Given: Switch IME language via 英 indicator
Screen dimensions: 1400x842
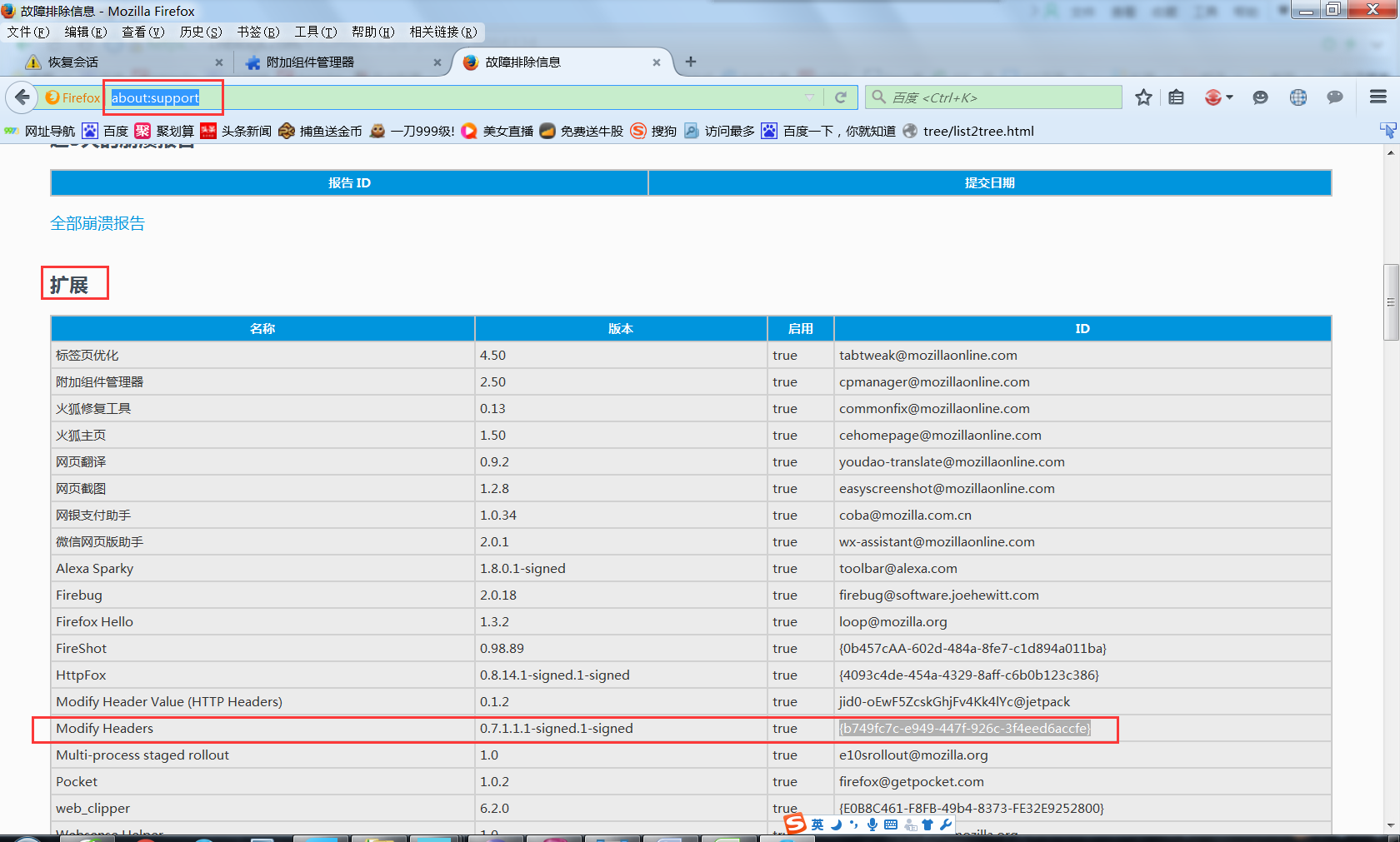Looking at the screenshot, I should pos(817,825).
